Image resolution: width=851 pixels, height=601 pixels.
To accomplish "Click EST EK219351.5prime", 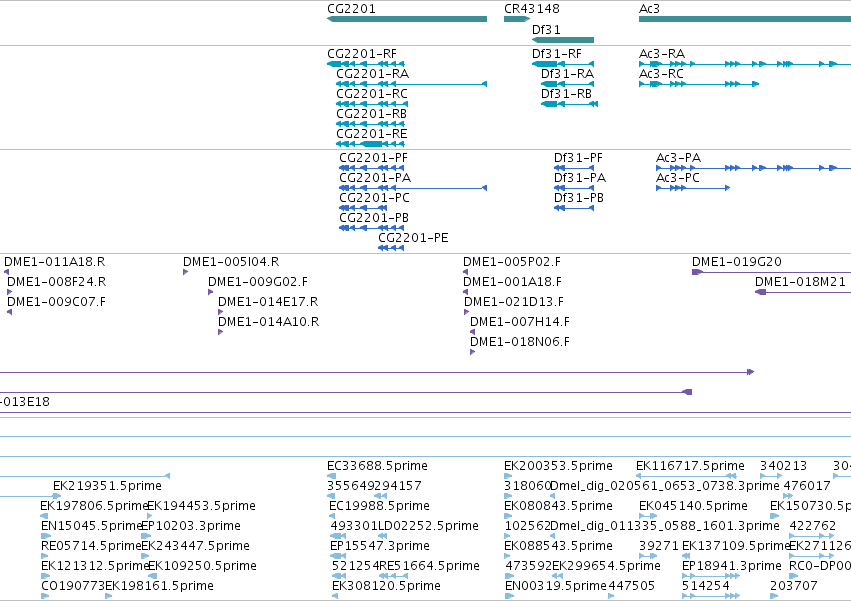I will [107, 486].
